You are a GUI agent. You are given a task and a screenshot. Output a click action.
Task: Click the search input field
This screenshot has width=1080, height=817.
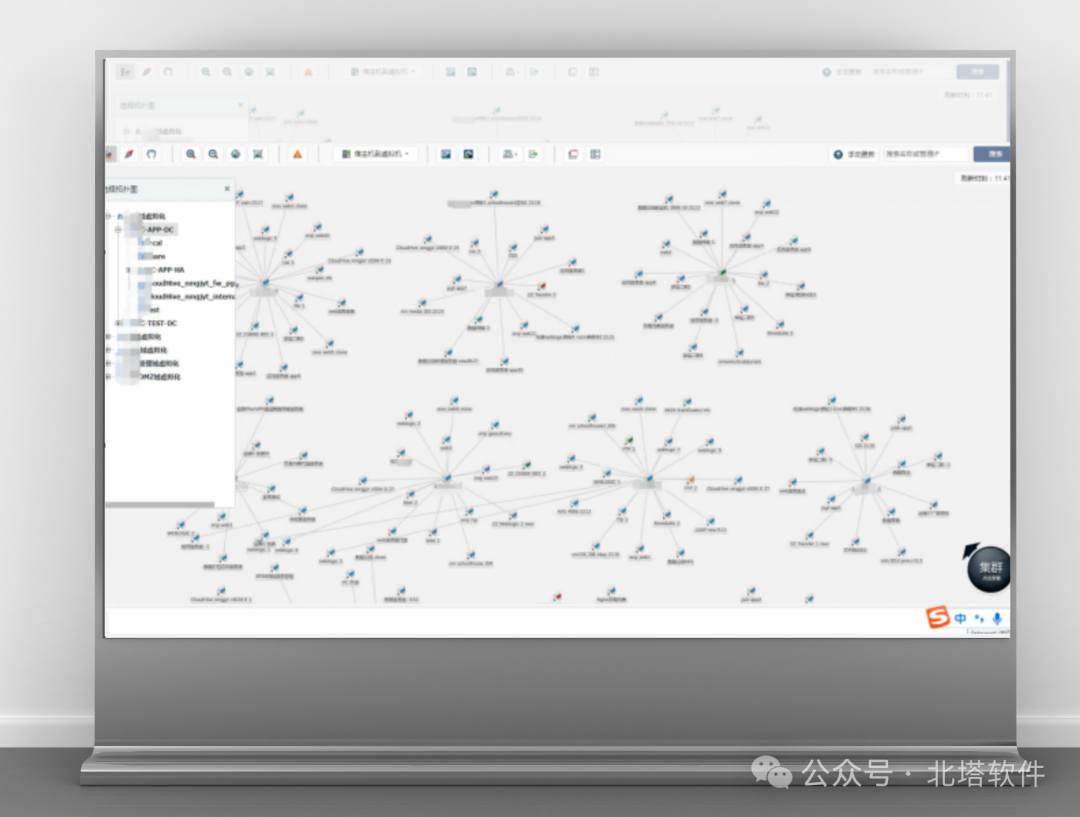(926, 154)
